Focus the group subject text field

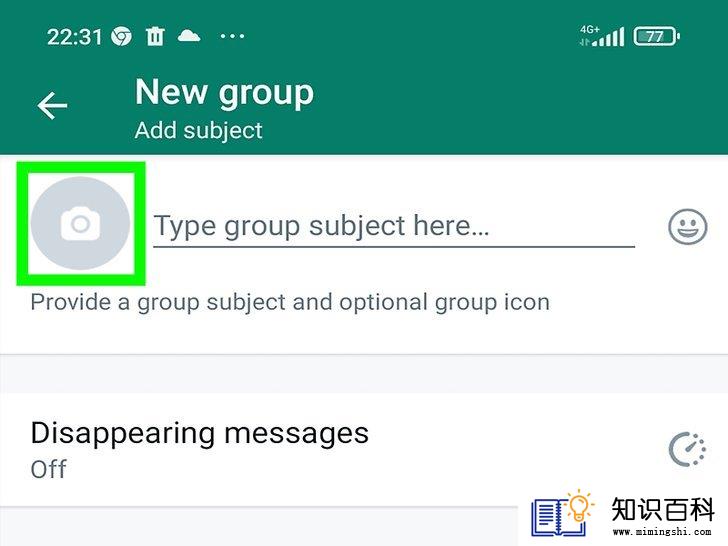[394, 227]
